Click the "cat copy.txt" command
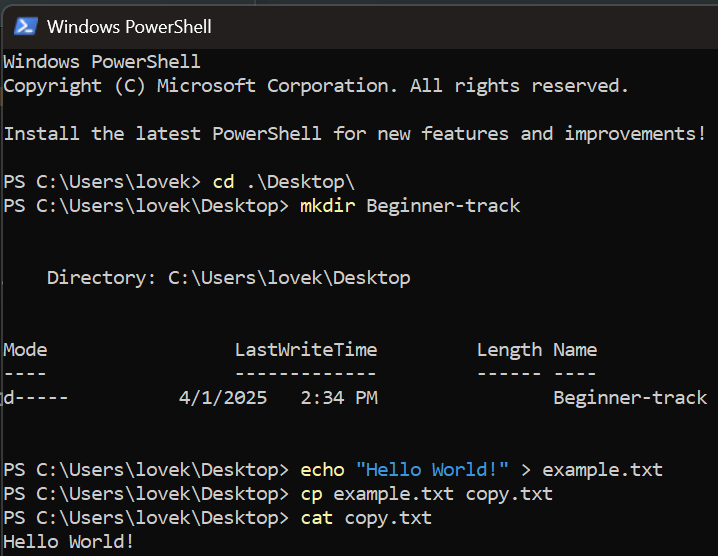The height and width of the screenshot is (556, 718). pos(366,518)
